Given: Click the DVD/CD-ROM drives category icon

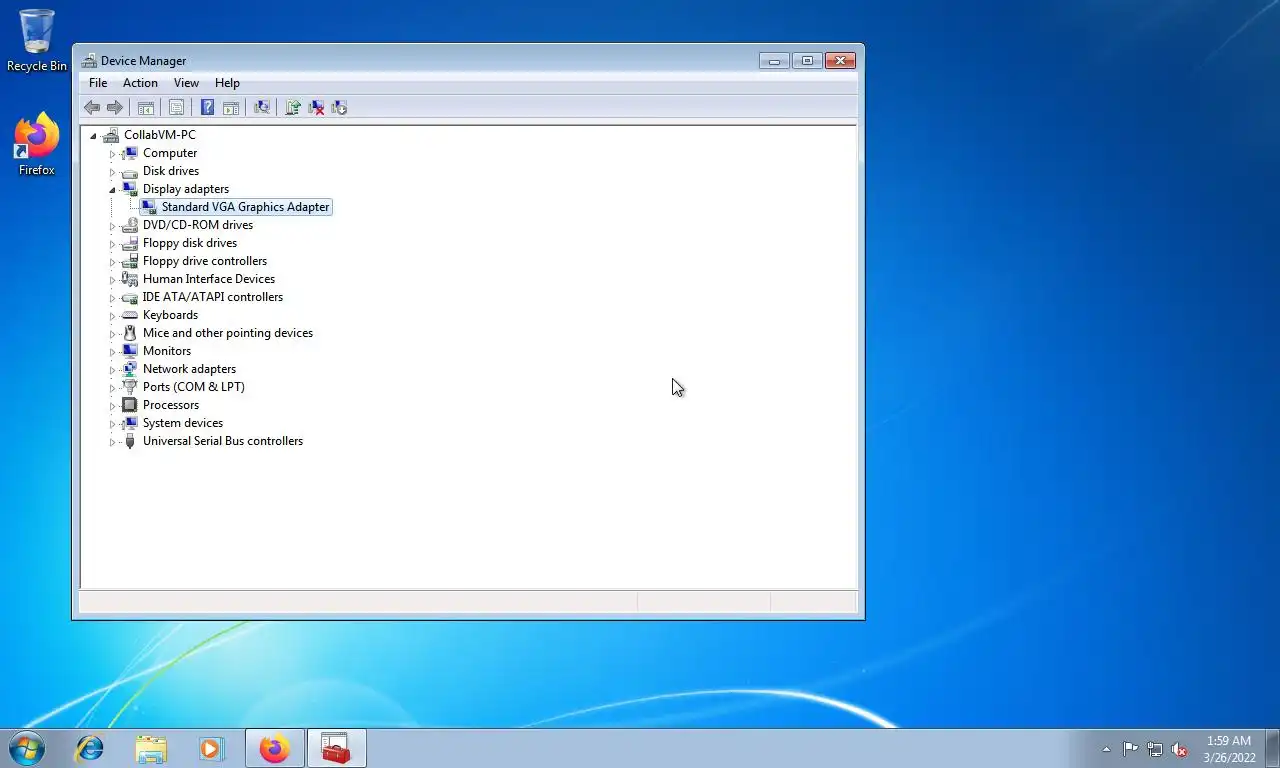Looking at the screenshot, I should coord(129,225).
